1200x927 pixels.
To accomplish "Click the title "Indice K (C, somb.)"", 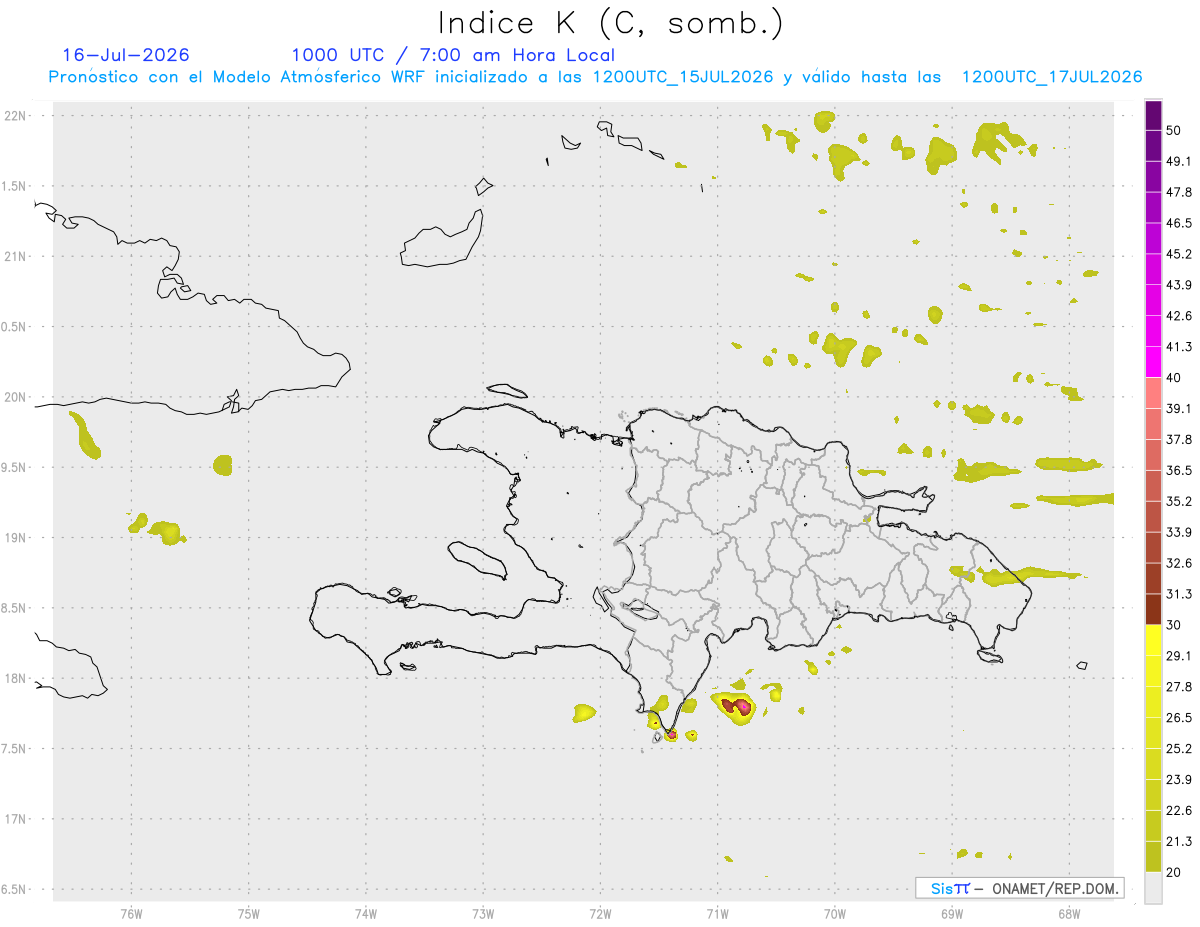I will tap(610, 23).
